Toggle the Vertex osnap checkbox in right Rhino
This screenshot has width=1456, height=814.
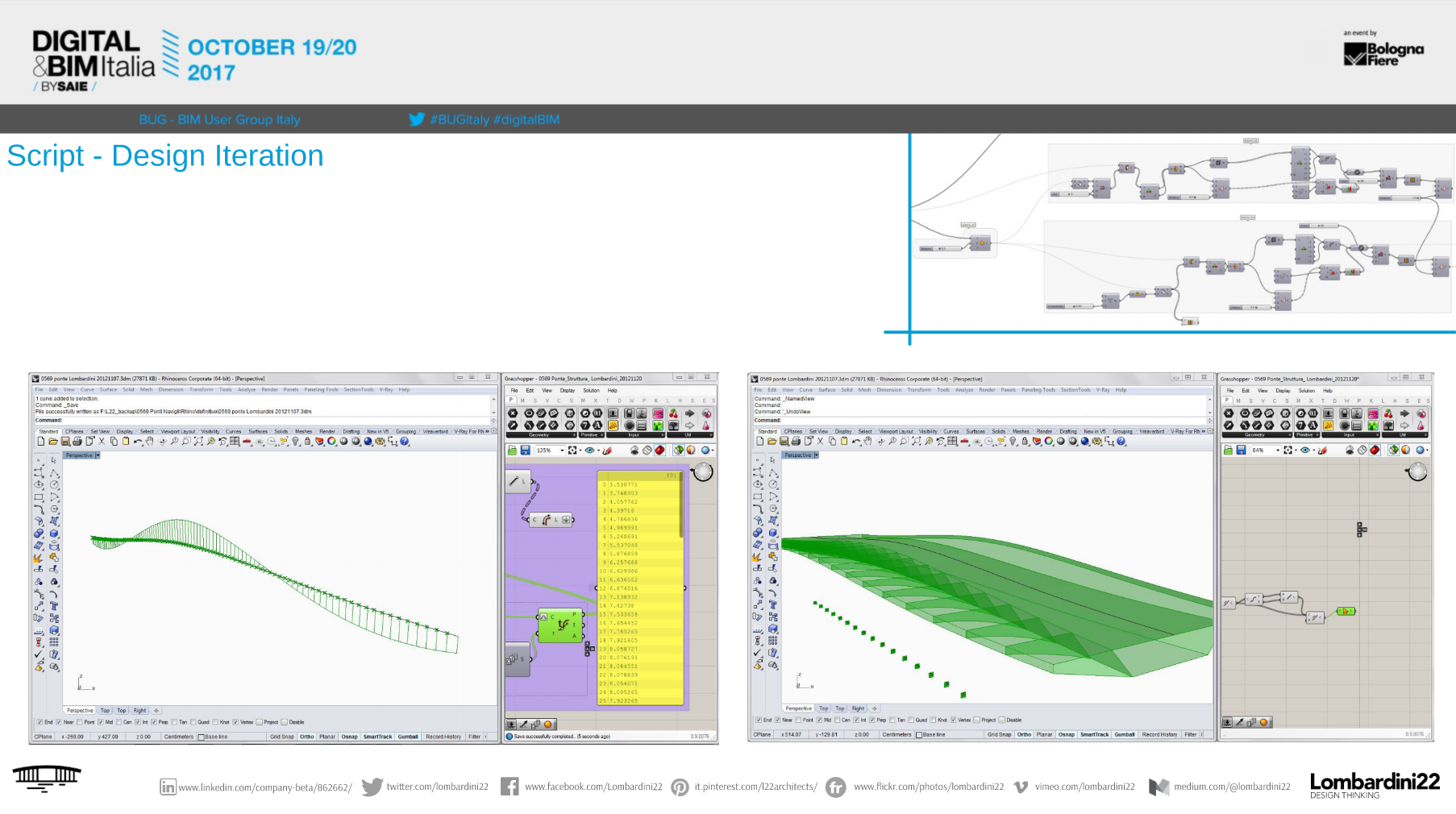pos(953,721)
